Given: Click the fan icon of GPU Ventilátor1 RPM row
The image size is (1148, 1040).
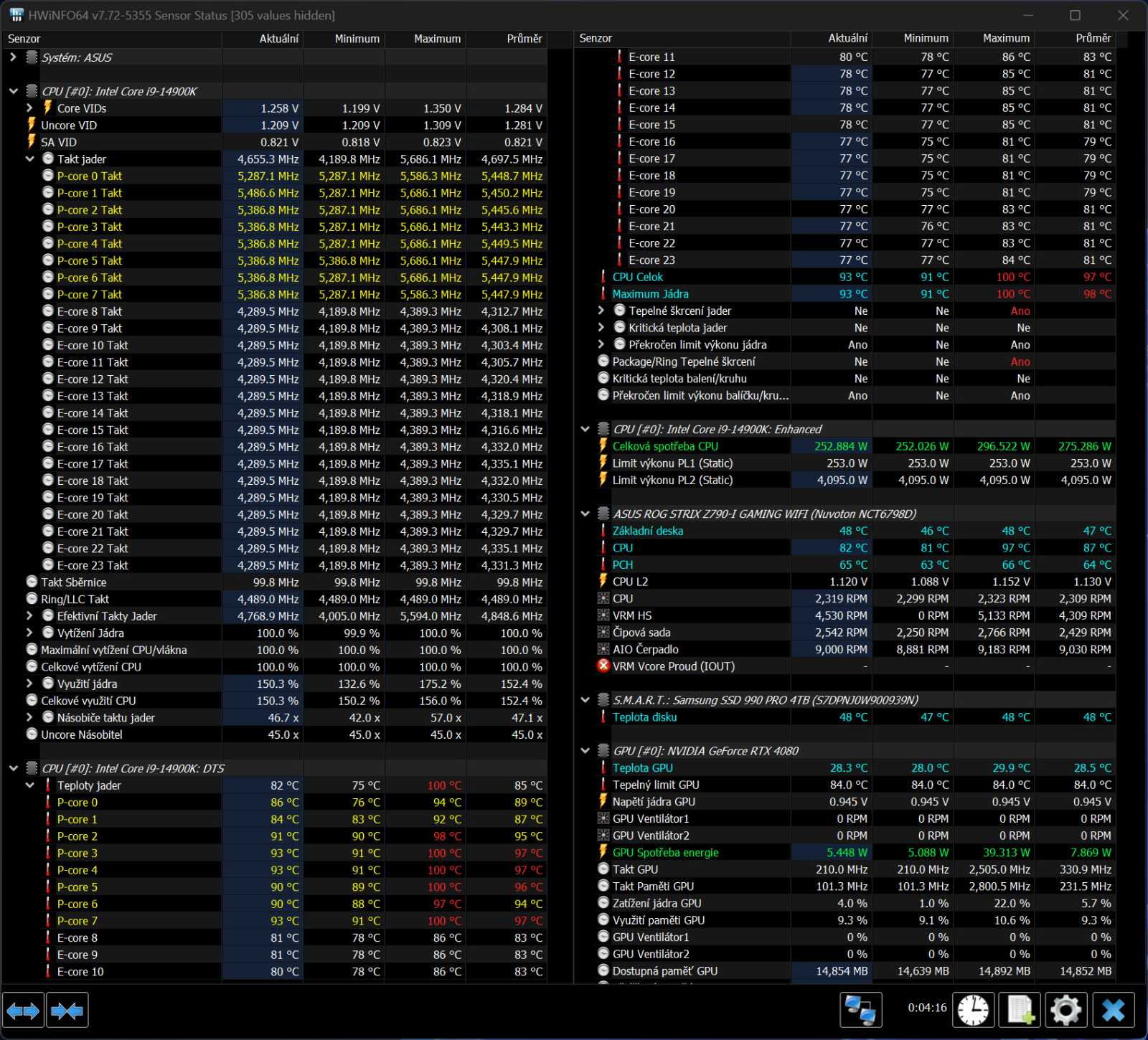Looking at the screenshot, I should click(x=603, y=818).
